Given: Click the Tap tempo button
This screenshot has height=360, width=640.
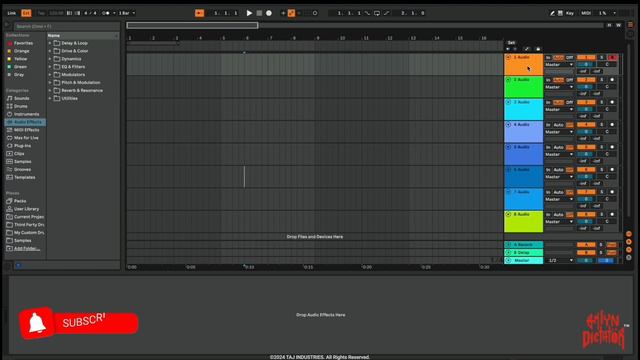Looking at the screenshot, I should (x=41, y=13).
